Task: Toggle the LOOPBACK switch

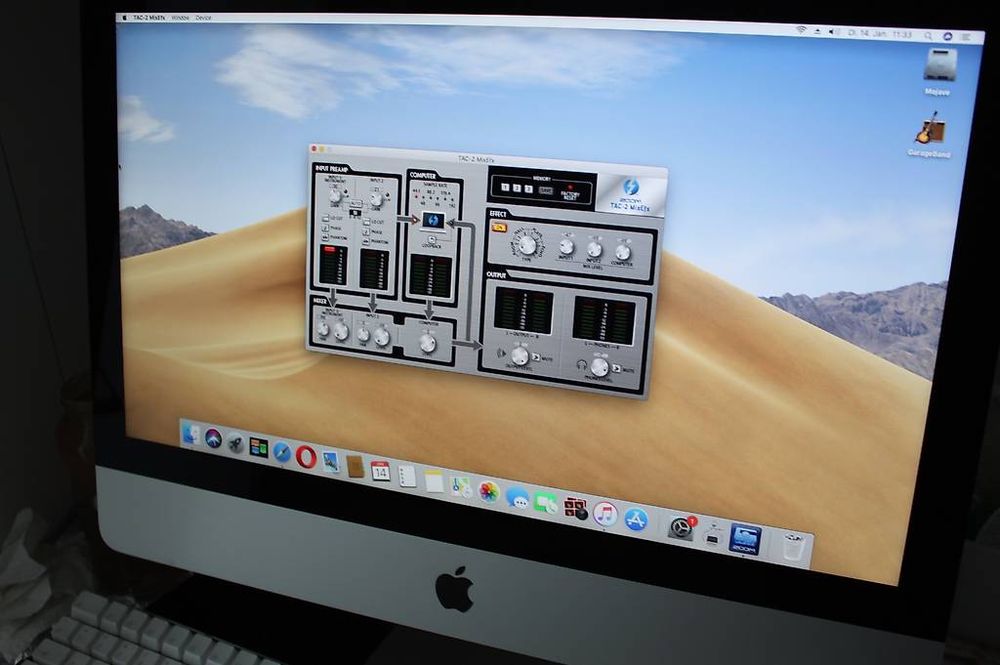Action: (x=432, y=239)
